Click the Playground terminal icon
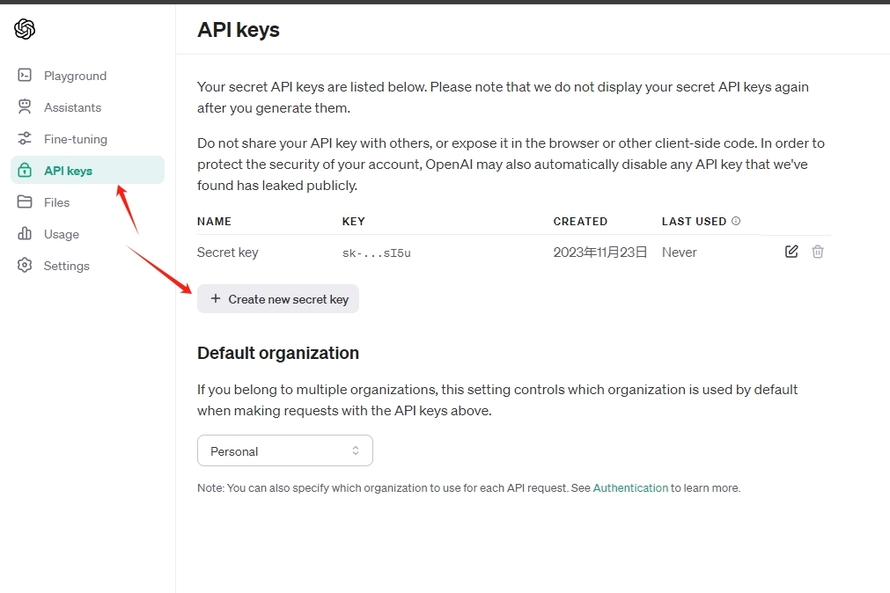The height and width of the screenshot is (593, 890). click(x=24, y=75)
